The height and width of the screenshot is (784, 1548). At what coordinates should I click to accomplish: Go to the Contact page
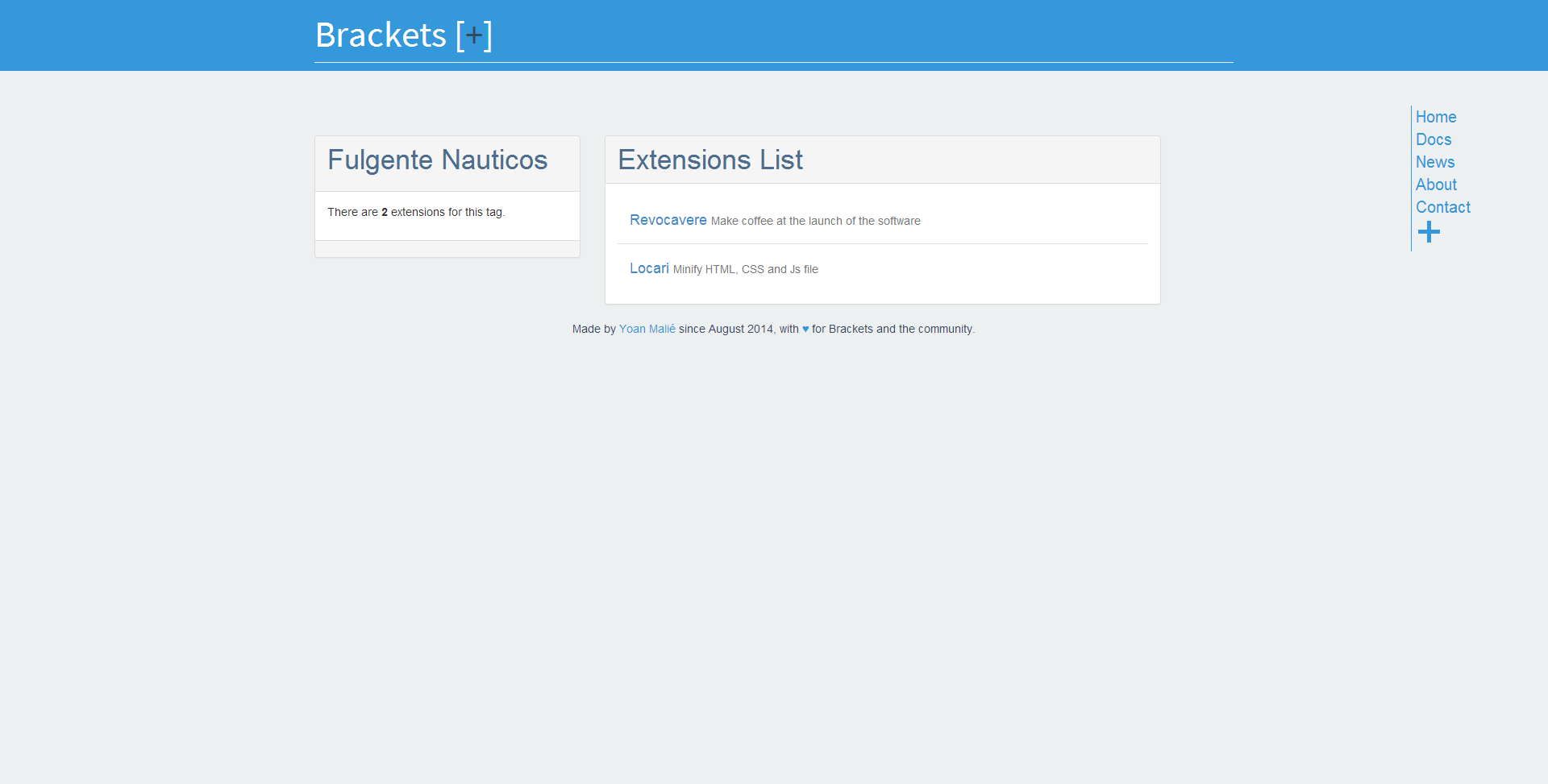(x=1442, y=207)
